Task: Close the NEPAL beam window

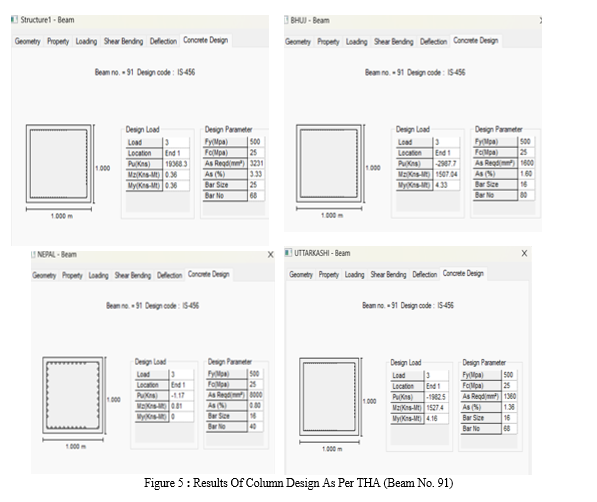Action: point(270,254)
